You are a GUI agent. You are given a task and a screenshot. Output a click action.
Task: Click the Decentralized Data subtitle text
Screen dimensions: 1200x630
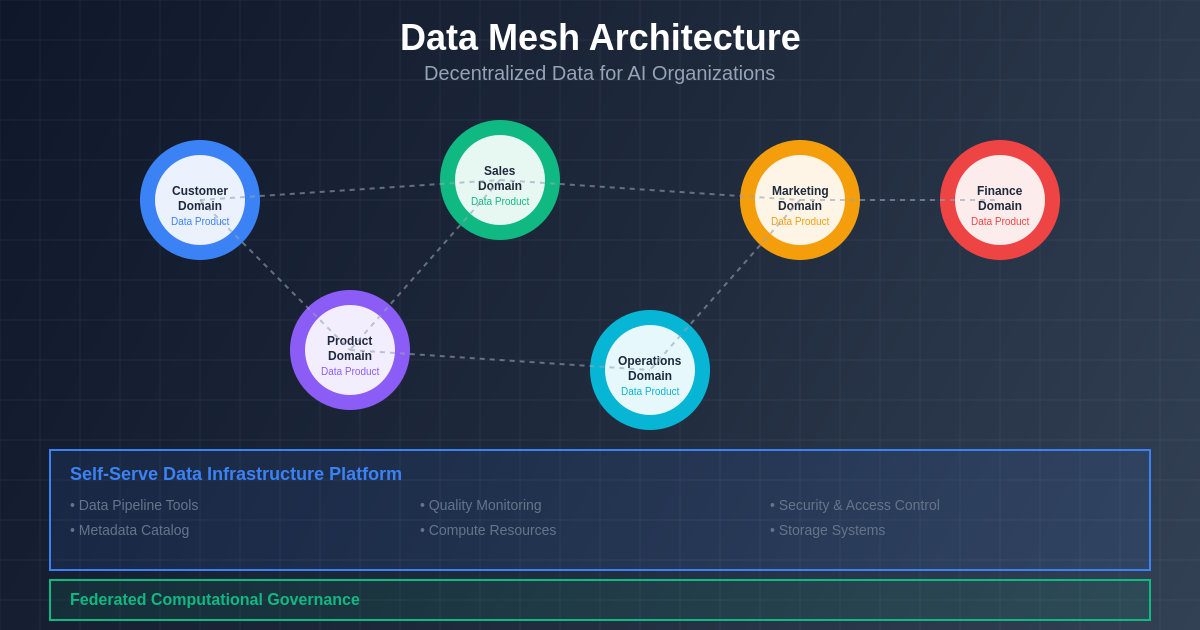point(599,73)
